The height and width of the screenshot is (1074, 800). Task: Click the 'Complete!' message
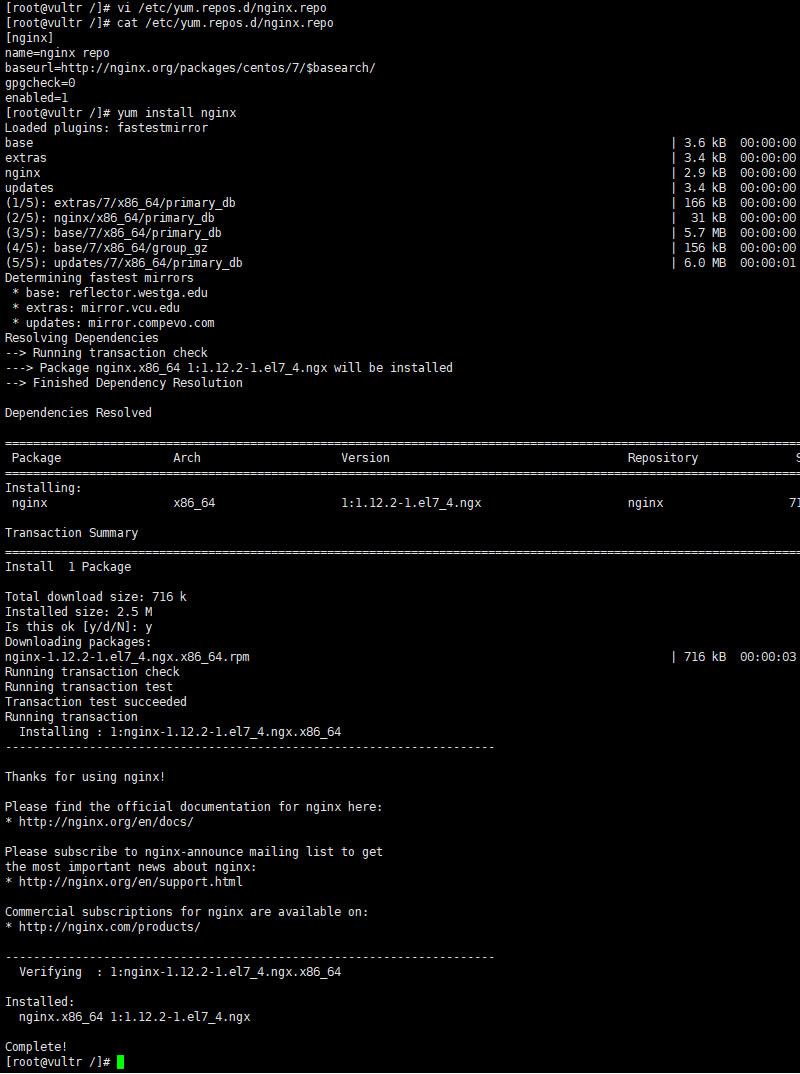point(36,1047)
